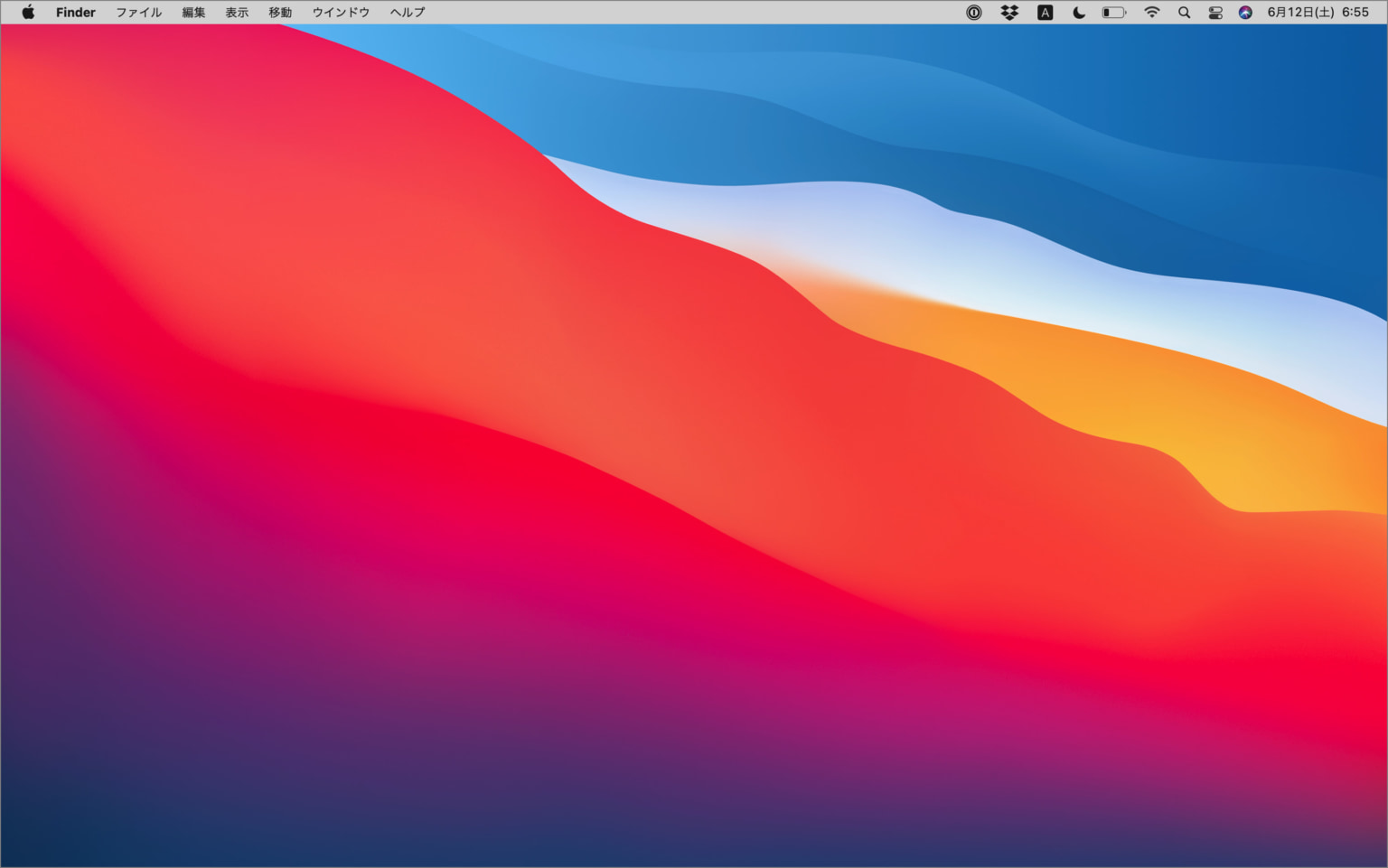Image resolution: width=1388 pixels, height=868 pixels.
Task: Open the 表示 menu
Action: click(x=237, y=13)
